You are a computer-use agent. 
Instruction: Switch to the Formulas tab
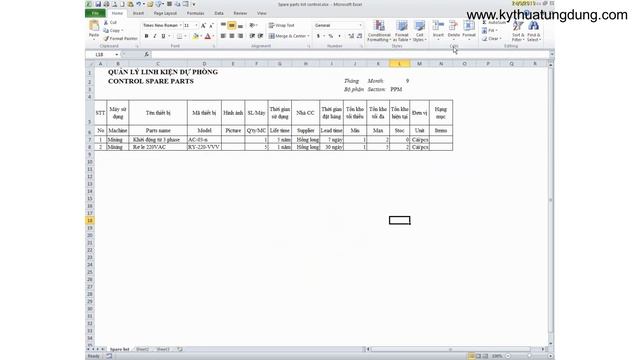click(196, 13)
